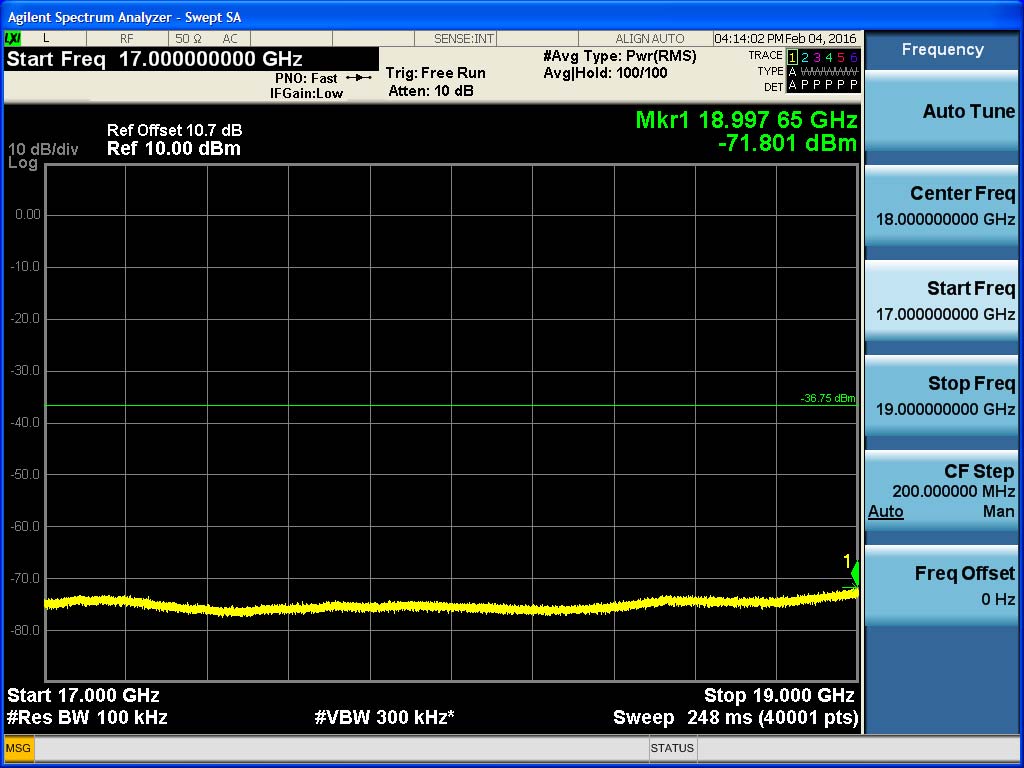The height and width of the screenshot is (768, 1024).
Task: Click the DET row label
Action: coord(773,86)
